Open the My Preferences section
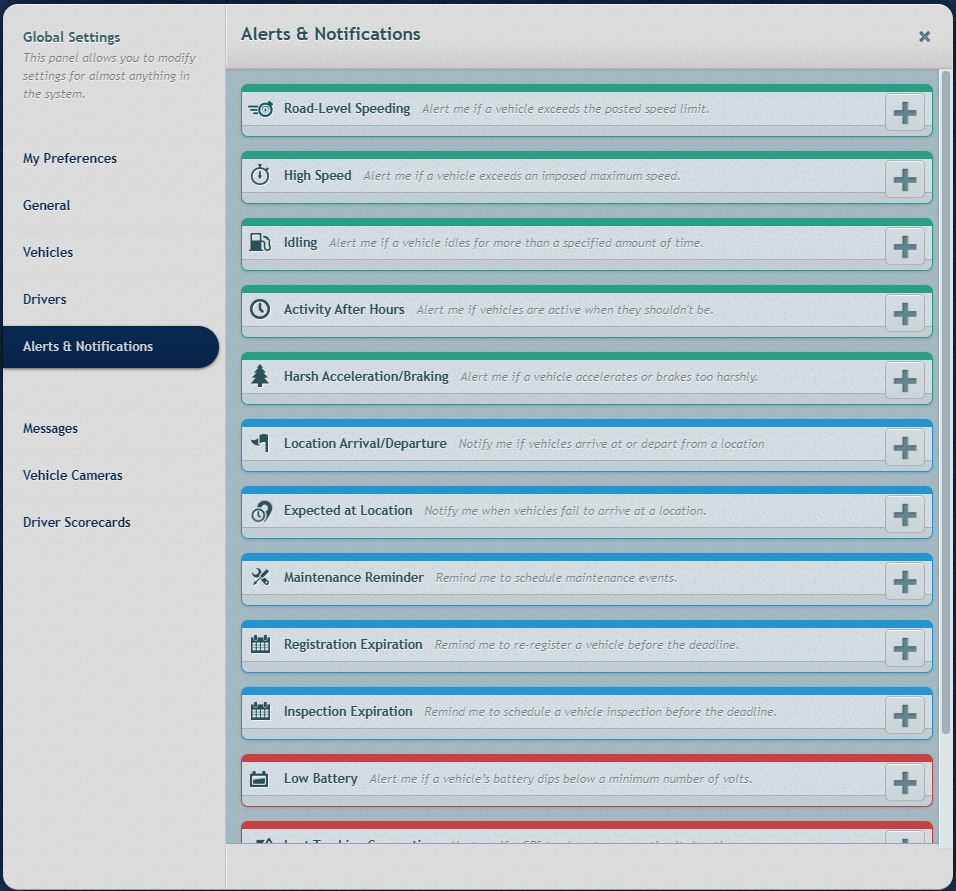The width and height of the screenshot is (956, 891). 70,158
